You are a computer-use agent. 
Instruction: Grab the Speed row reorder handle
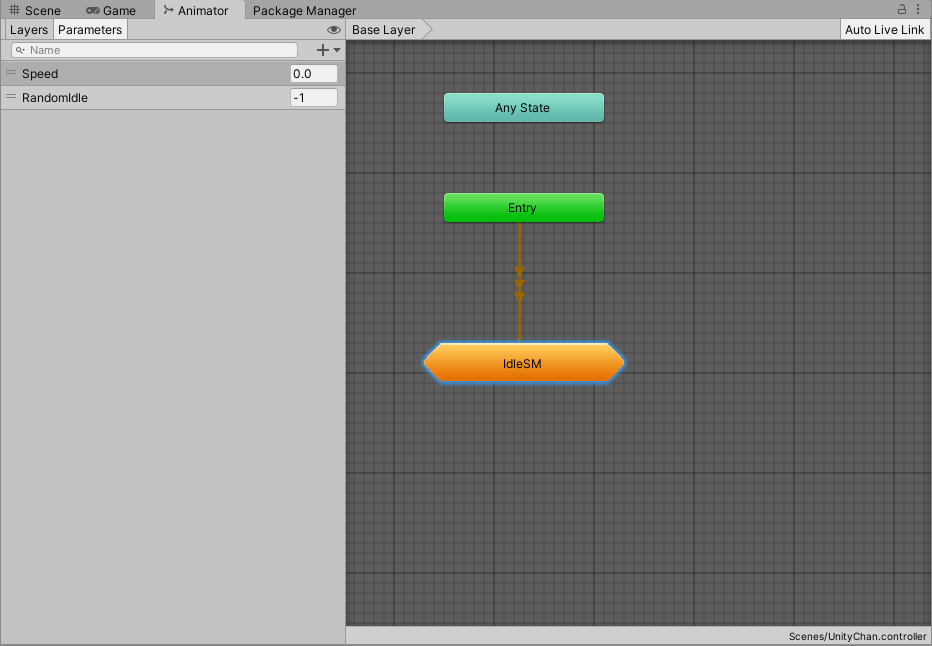point(11,73)
